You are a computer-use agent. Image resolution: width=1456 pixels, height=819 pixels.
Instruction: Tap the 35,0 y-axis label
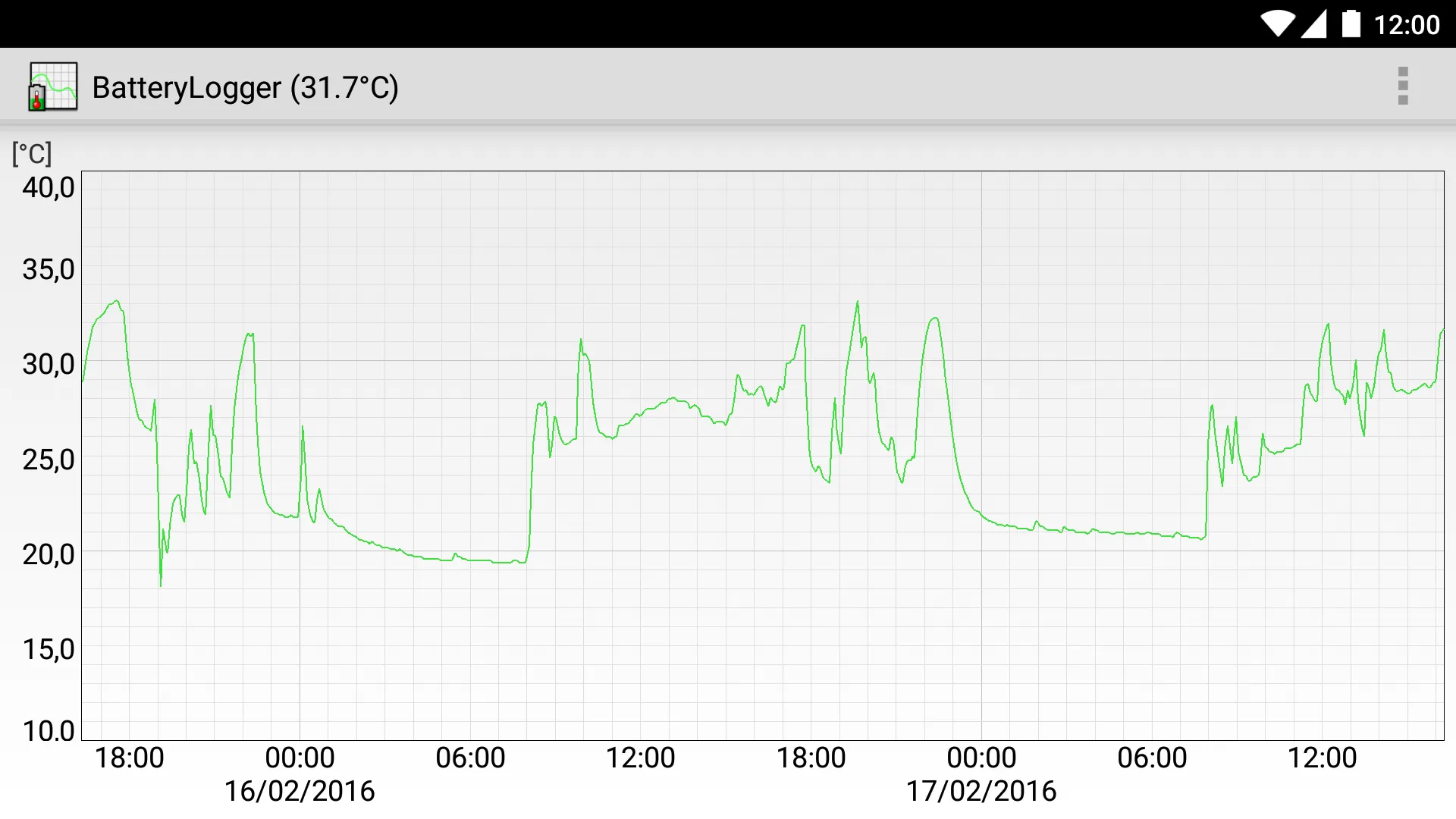pos(49,270)
